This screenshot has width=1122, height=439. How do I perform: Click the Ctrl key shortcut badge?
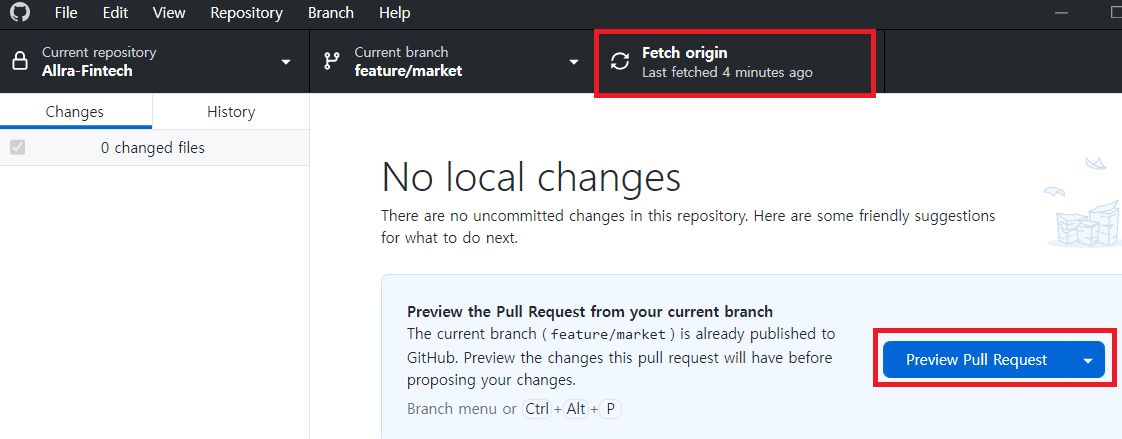(537, 409)
